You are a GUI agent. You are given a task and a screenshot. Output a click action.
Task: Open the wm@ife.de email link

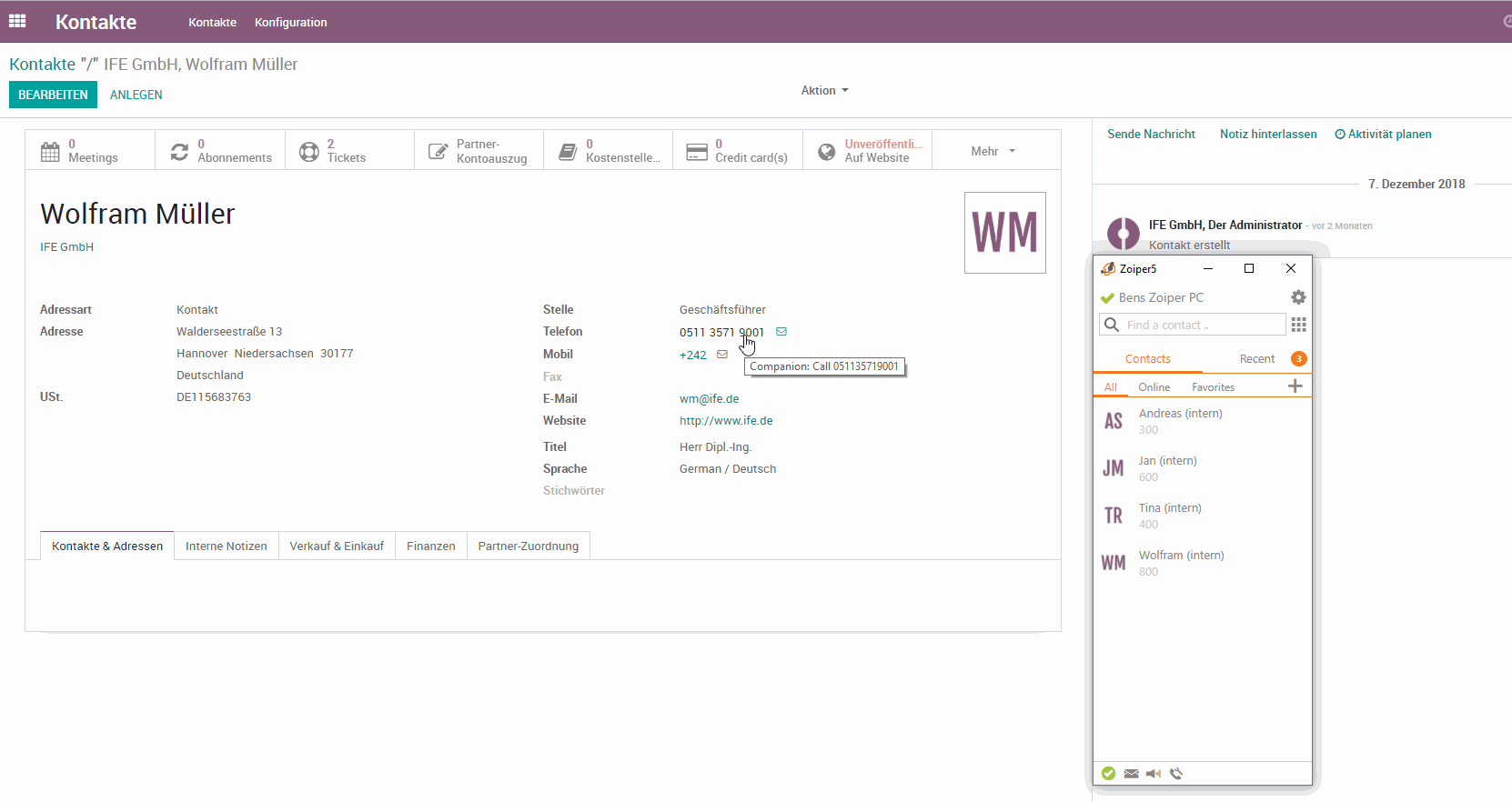tap(709, 399)
